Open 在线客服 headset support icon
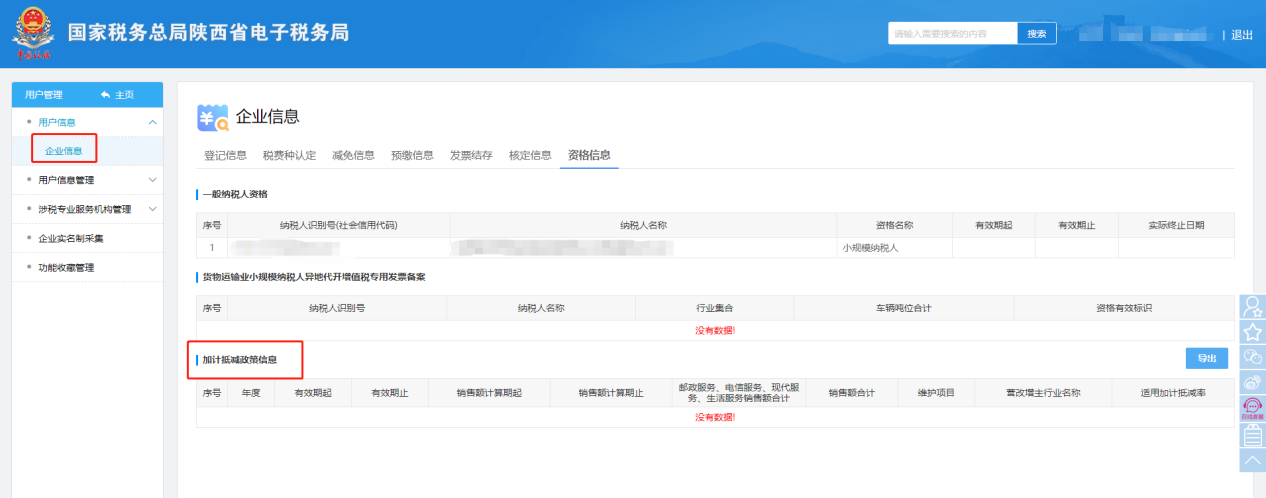The image size is (1266, 498). [1252, 408]
